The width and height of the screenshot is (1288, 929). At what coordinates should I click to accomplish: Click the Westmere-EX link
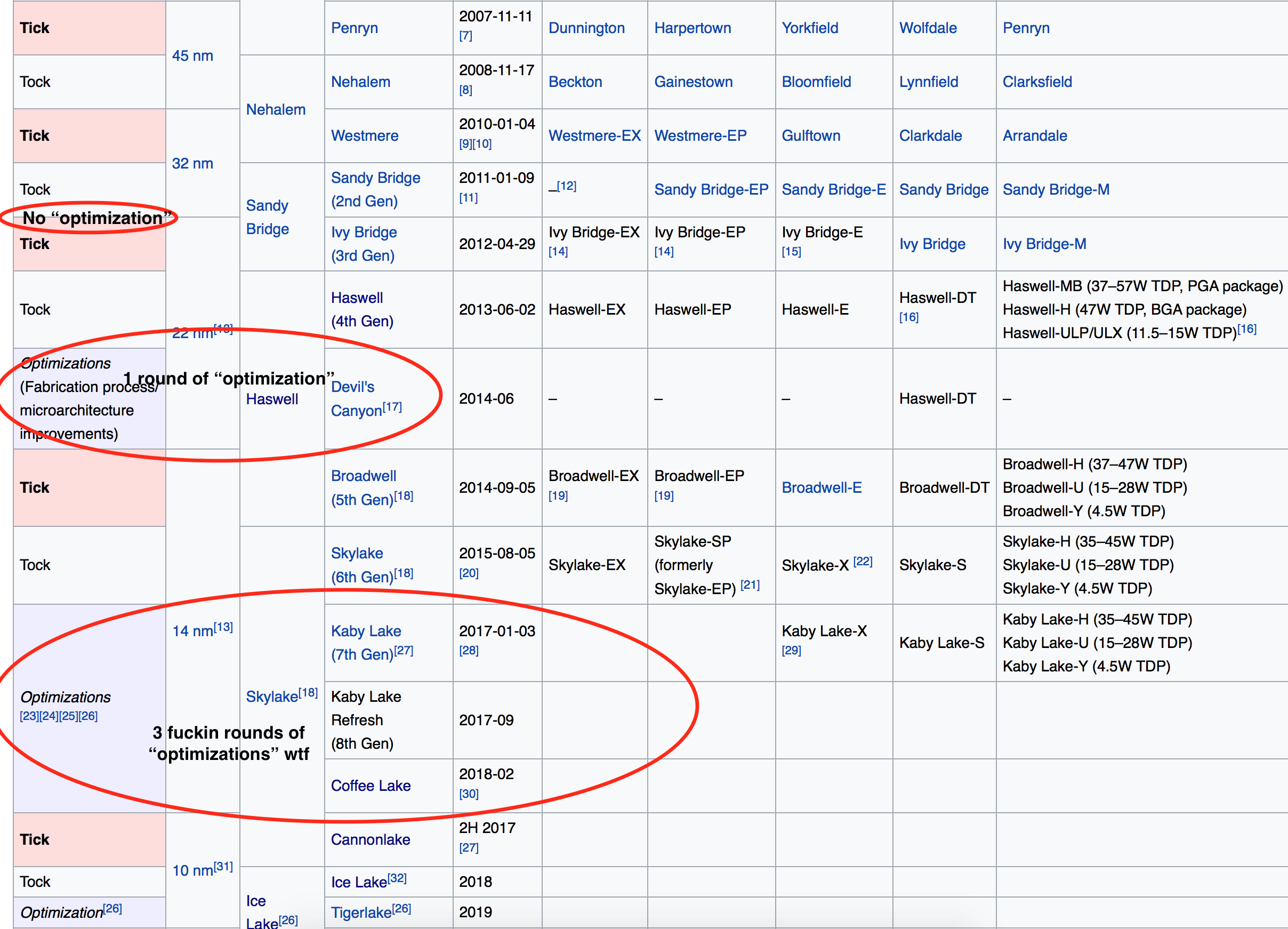594,136
